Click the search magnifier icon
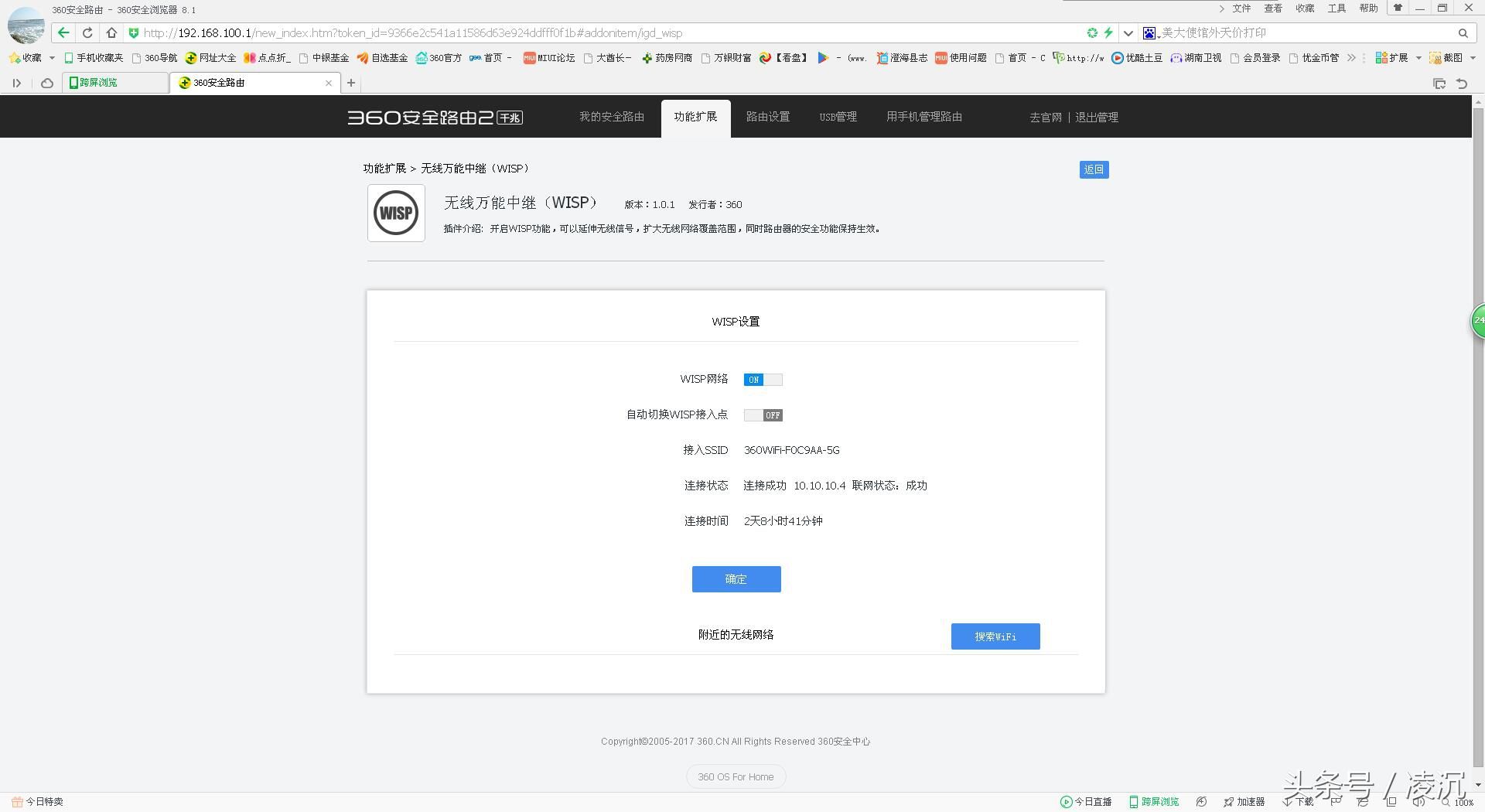This screenshot has width=1485, height=812. 1463,33
